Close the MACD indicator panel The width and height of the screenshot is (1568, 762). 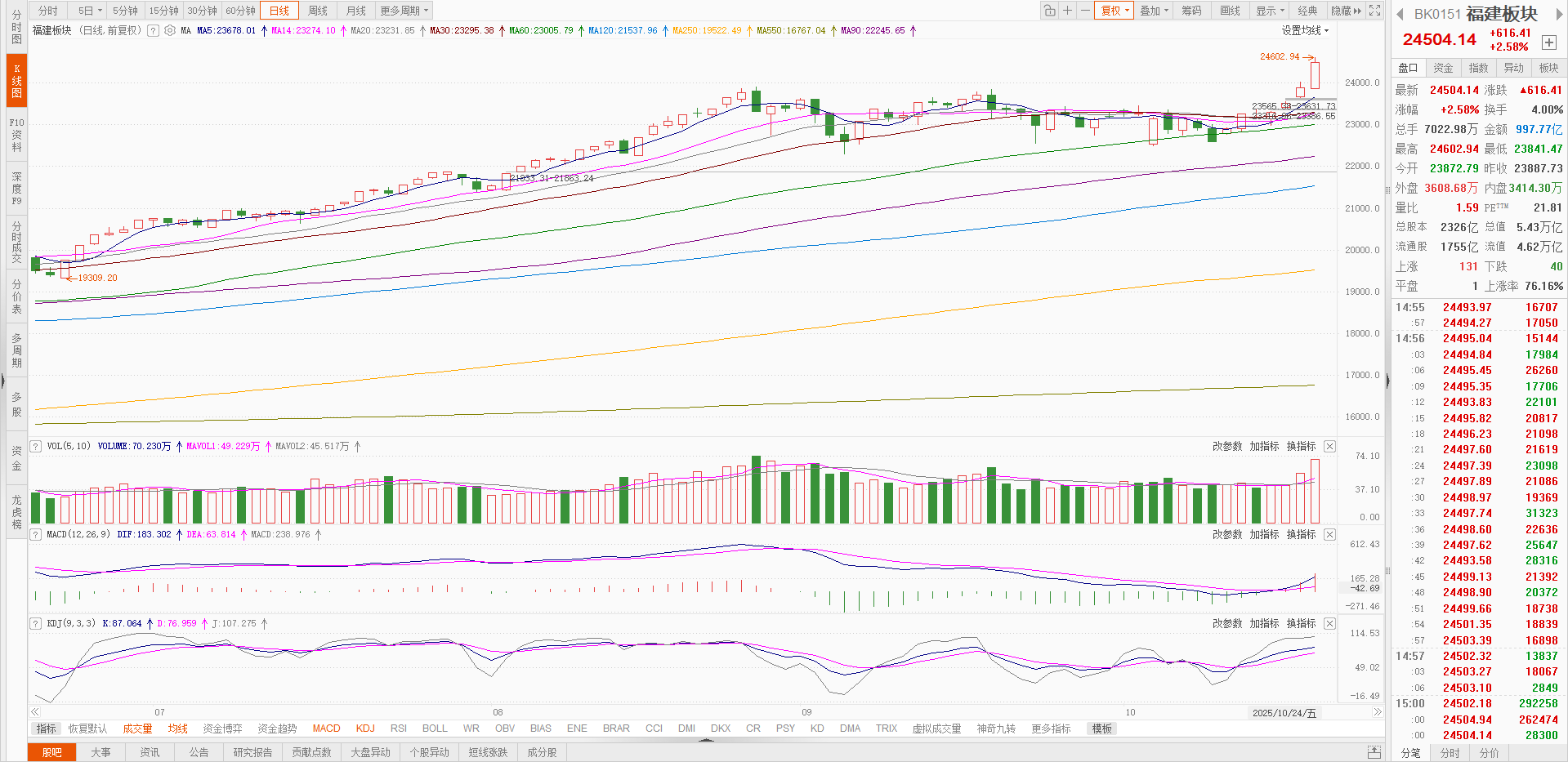point(1329,534)
